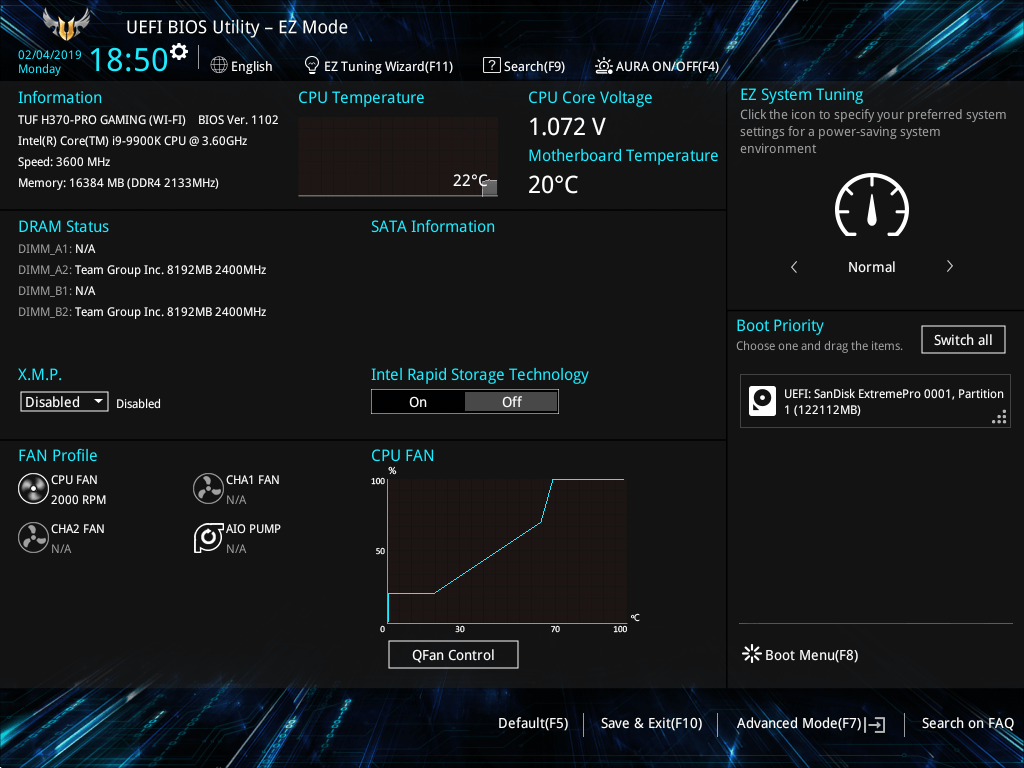
Task: Click the Intel Core i9-9900K CPU line
Action: [x=133, y=140]
